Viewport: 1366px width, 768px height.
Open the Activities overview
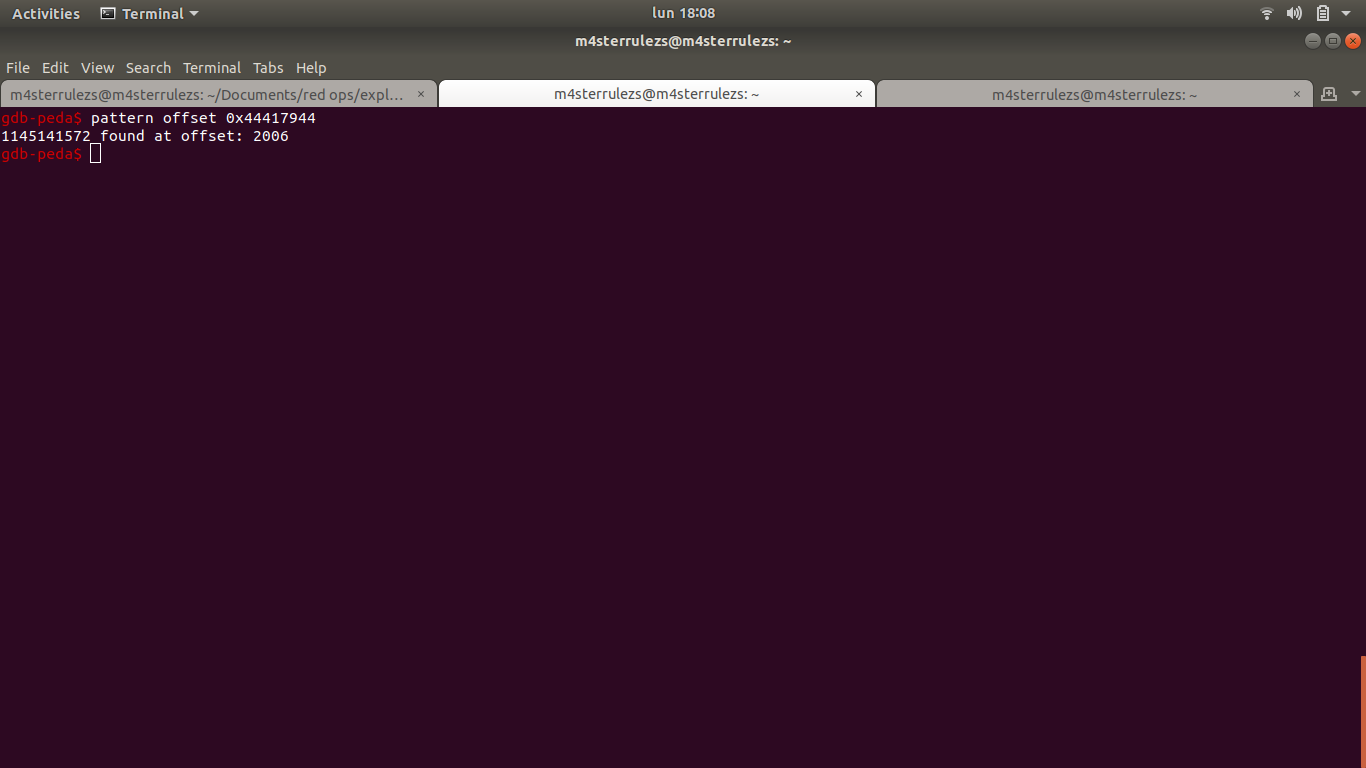pyautogui.click(x=46, y=14)
